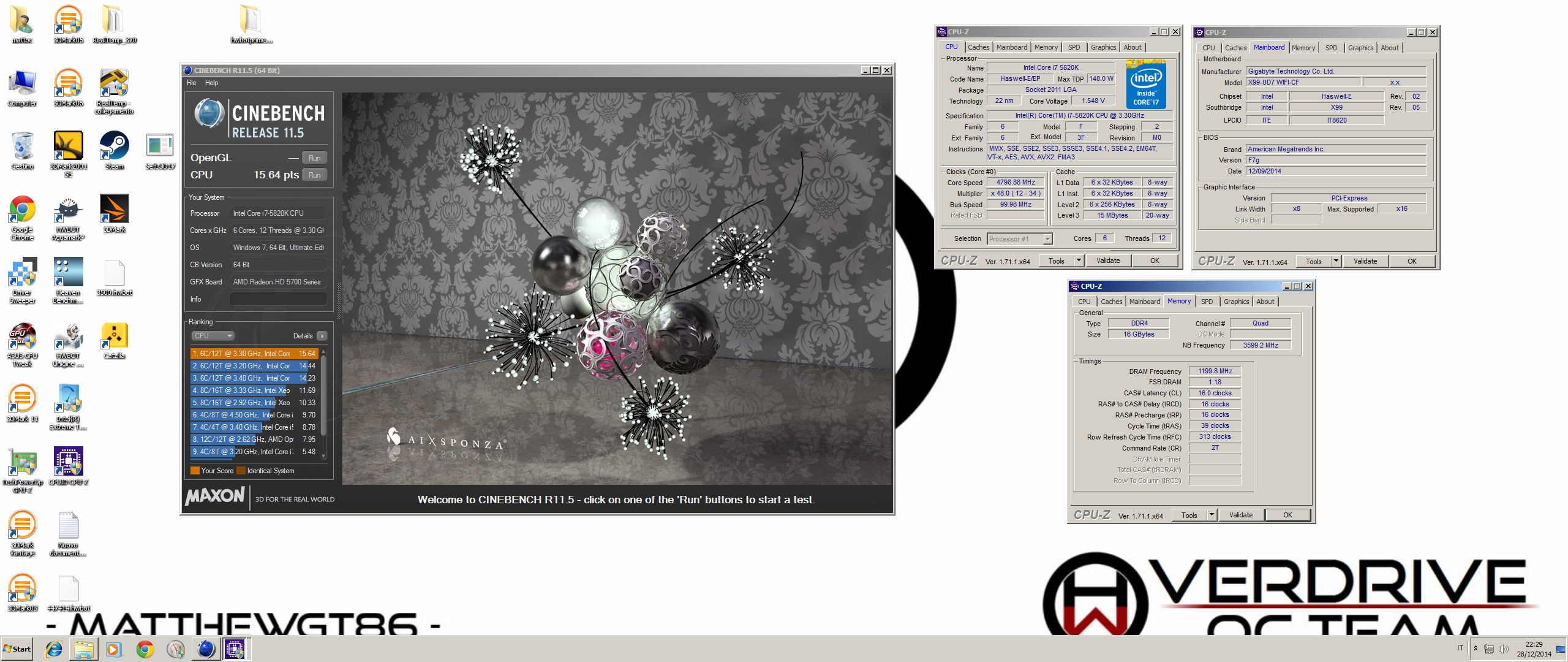Open HWBOT Aquamark3 shortcut

68,218
